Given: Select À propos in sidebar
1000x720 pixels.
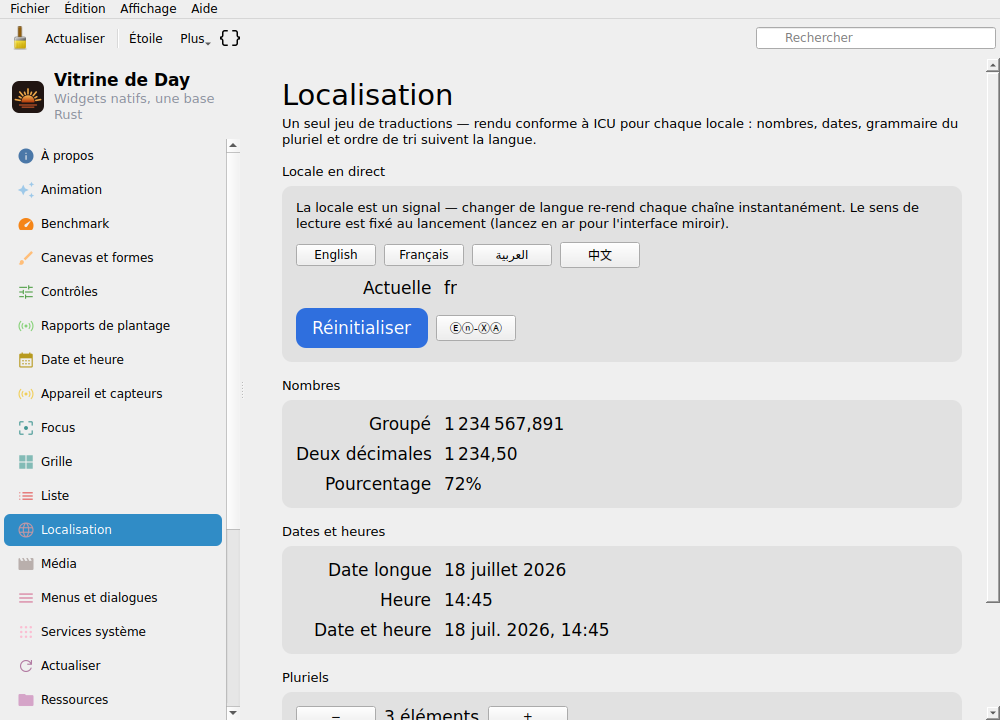Looking at the screenshot, I should click(x=113, y=156).
